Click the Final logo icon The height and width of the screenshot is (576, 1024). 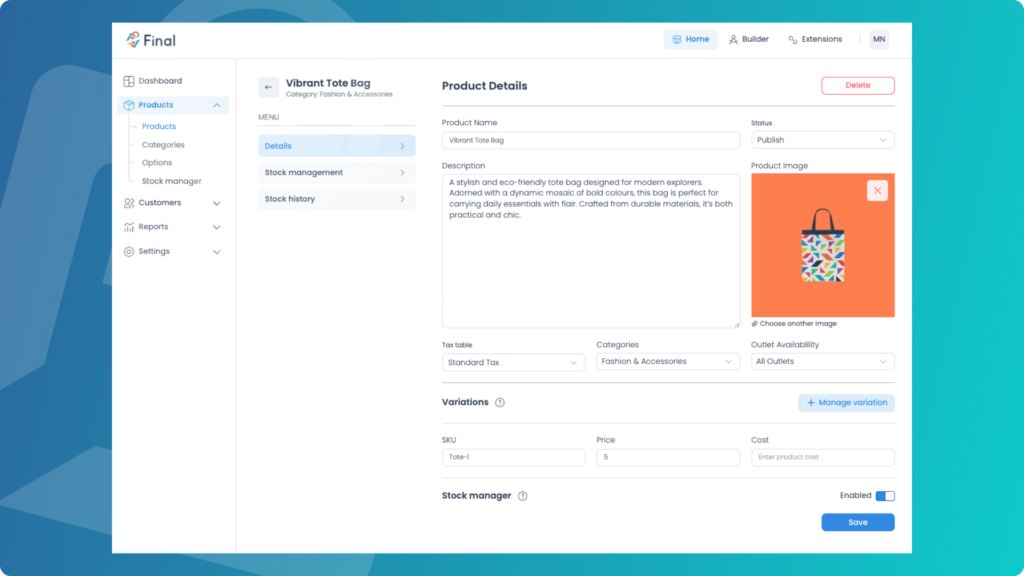[133, 40]
